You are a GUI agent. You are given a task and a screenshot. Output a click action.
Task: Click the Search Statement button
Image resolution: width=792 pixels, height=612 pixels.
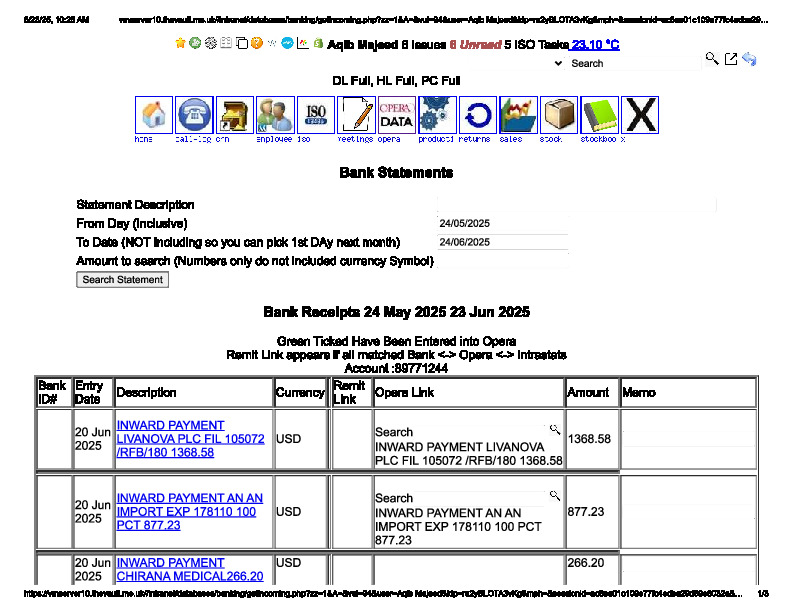point(122,280)
